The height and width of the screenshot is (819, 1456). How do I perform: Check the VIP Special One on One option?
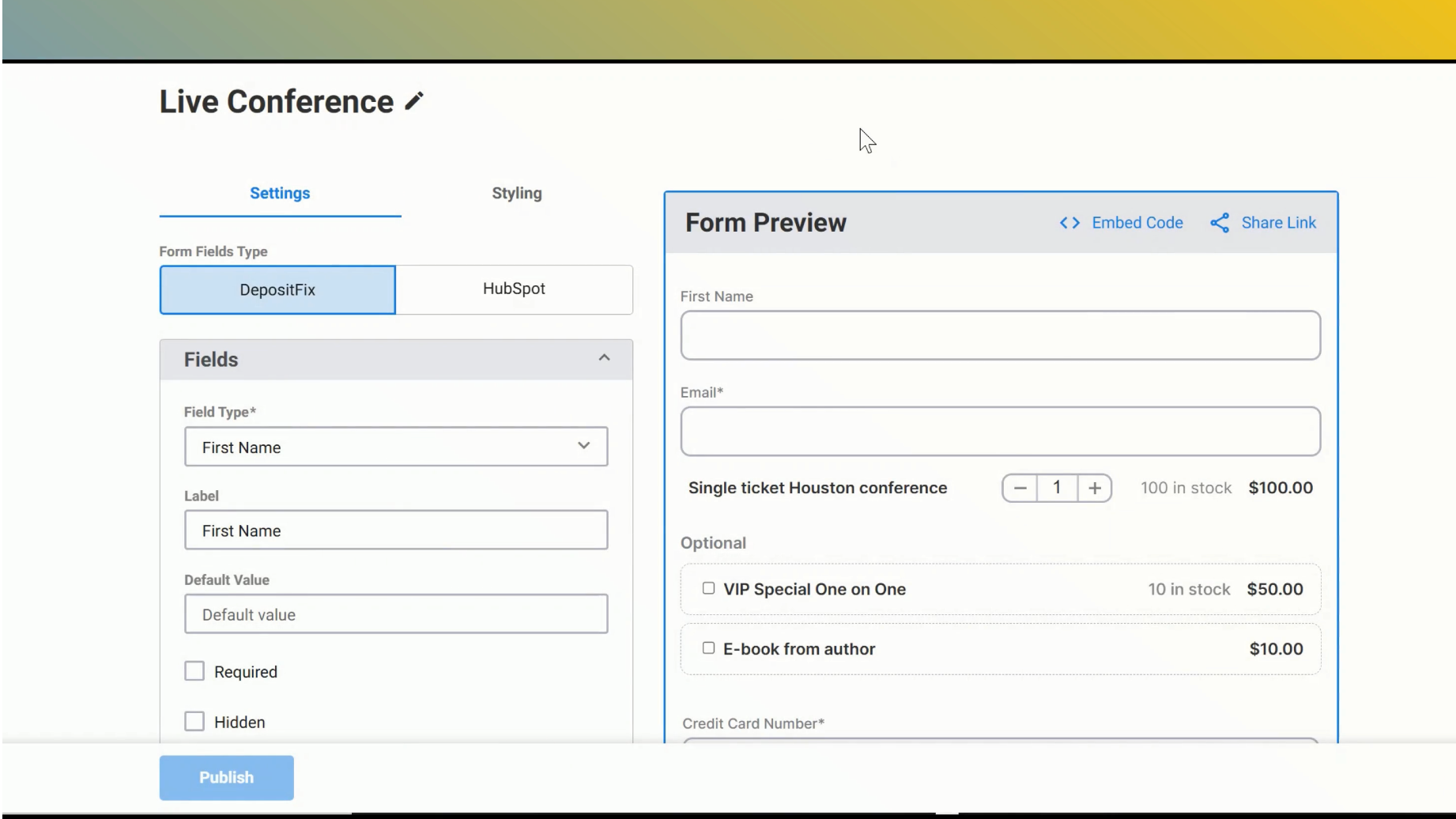click(708, 588)
